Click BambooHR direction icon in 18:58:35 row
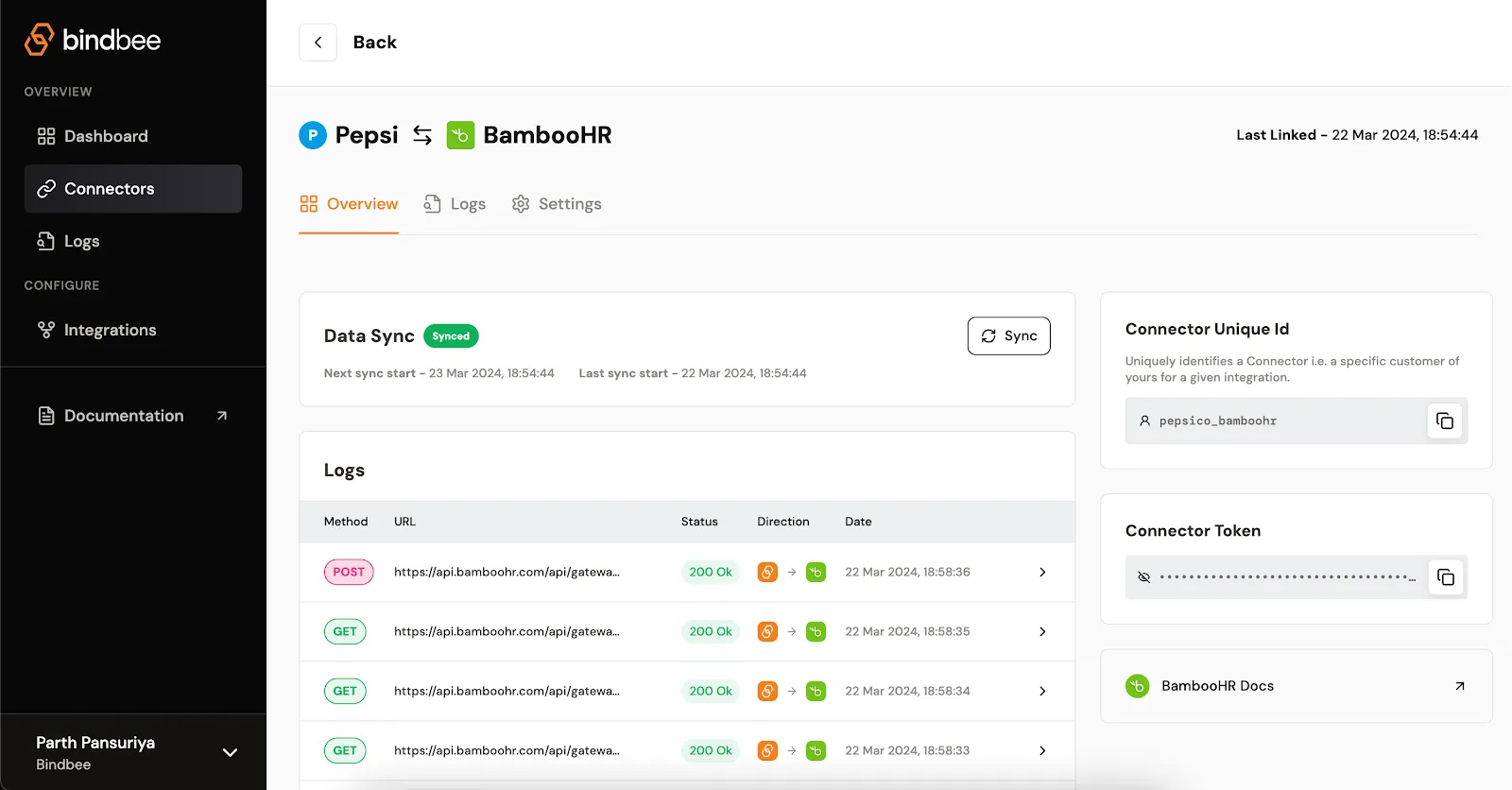Screen dimensions: 1512x790 click(x=816, y=631)
